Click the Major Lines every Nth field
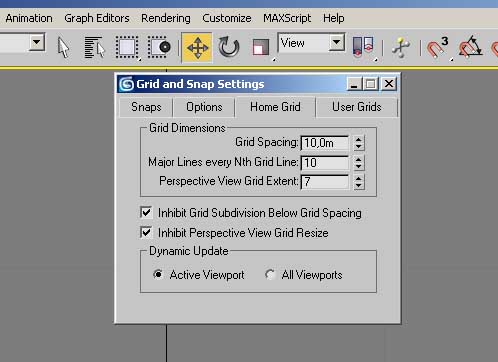The width and height of the screenshot is (498, 362). pyautogui.click(x=325, y=163)
